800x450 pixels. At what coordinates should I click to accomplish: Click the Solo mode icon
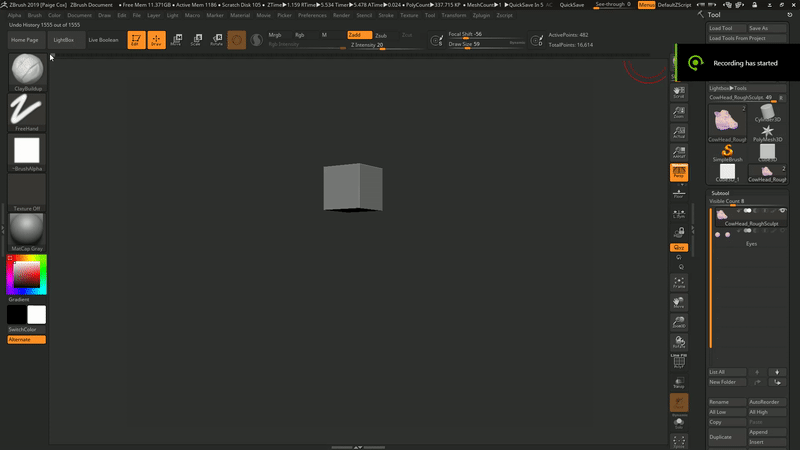tap(679, 423)
